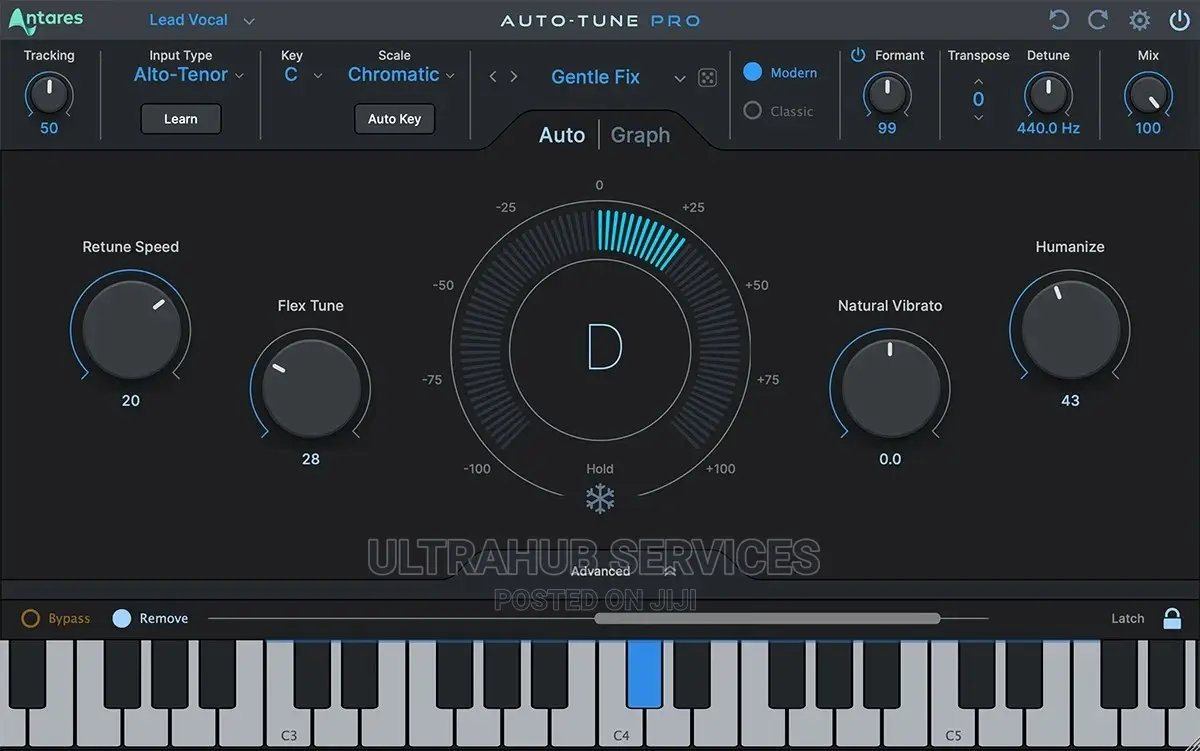Screen dimensions: 1200x751
Task: Enable the Bypass keyboard mode
Action: [x=31, y=618]
